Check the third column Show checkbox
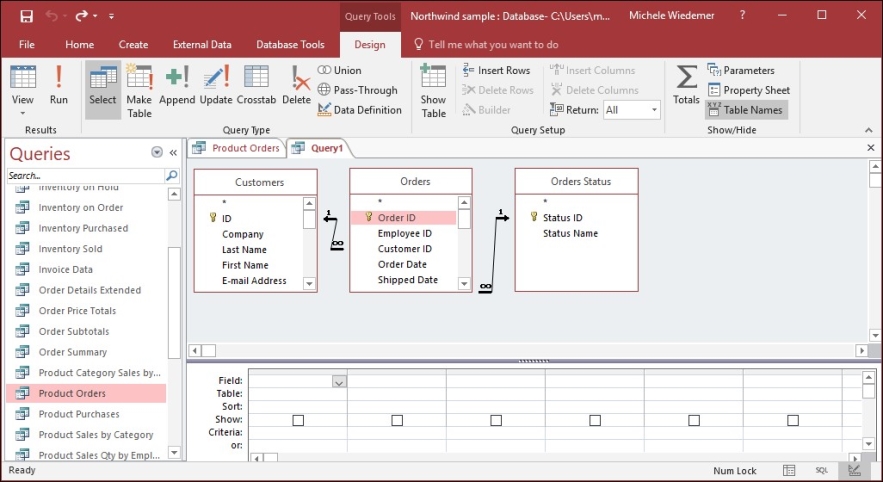This screenshot has width=883, height=482. point(496,421)
